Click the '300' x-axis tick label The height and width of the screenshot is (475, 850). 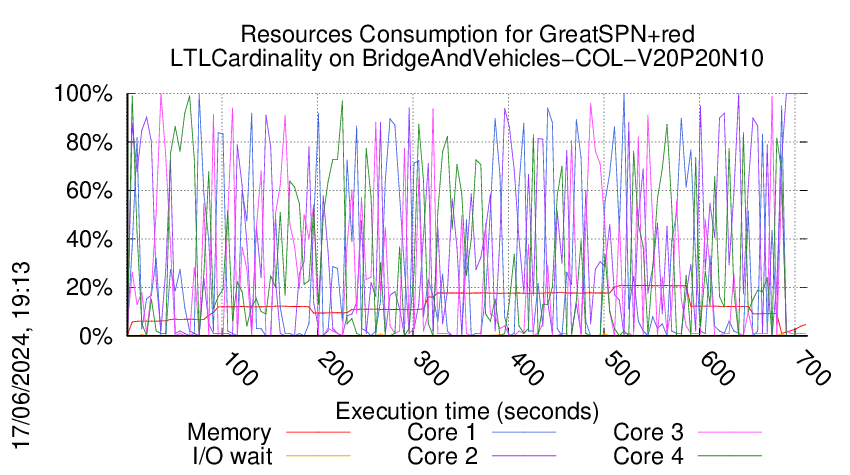430,369
